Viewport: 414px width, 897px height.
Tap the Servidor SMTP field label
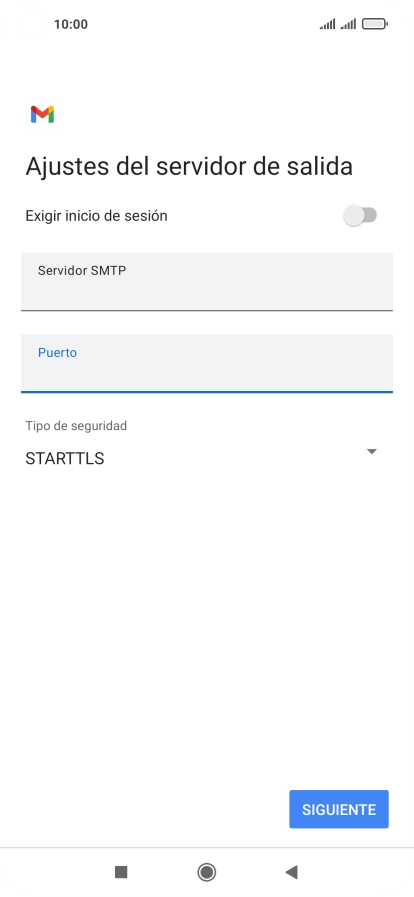[82, 271]
